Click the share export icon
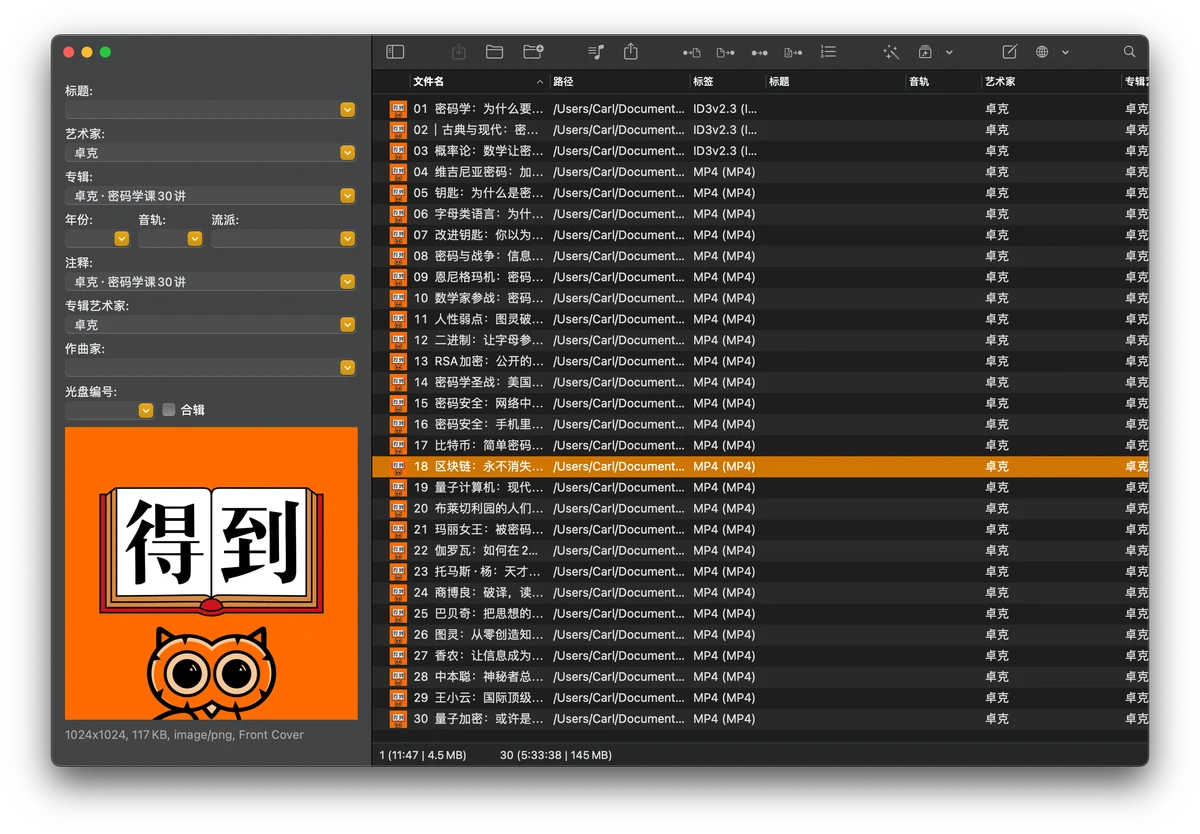Viewport: 1200px width, 834px height. tap(631, 51)
